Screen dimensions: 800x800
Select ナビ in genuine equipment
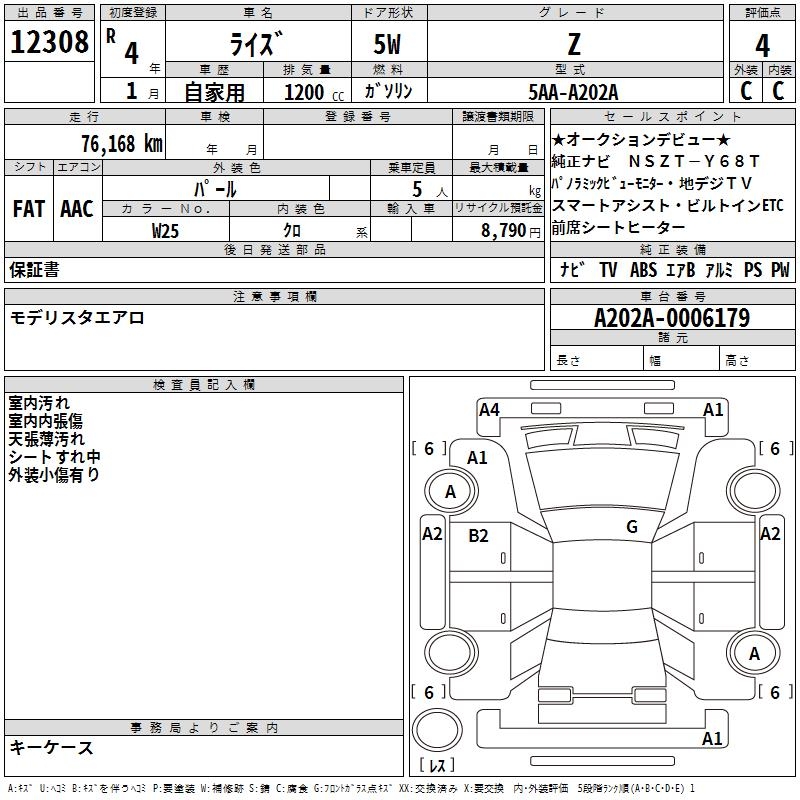(x=572, y=269)
